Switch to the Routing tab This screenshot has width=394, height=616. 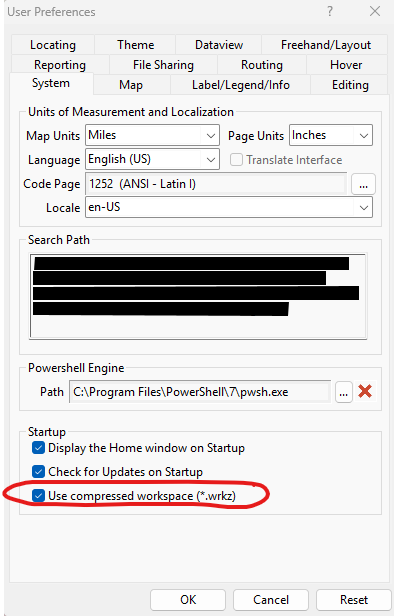click(262, 65)
